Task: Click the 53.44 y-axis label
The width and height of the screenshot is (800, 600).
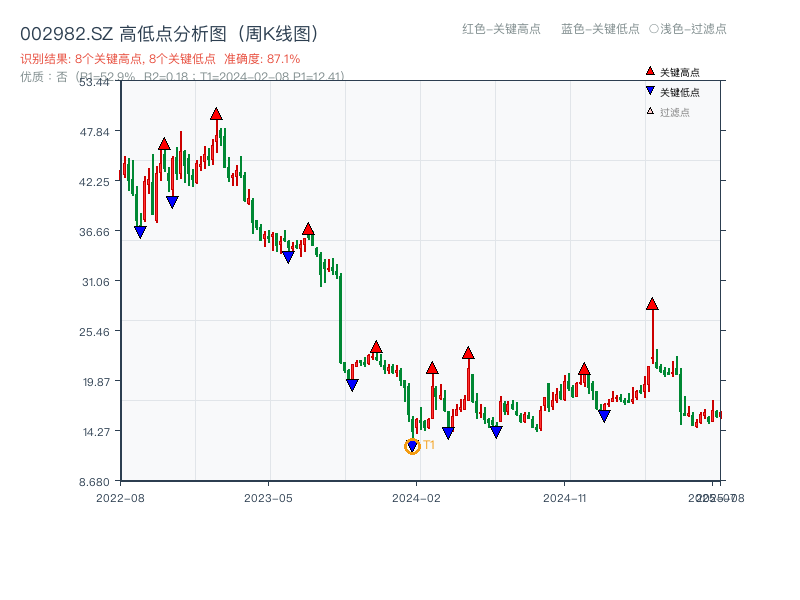Action: point(94,82)
